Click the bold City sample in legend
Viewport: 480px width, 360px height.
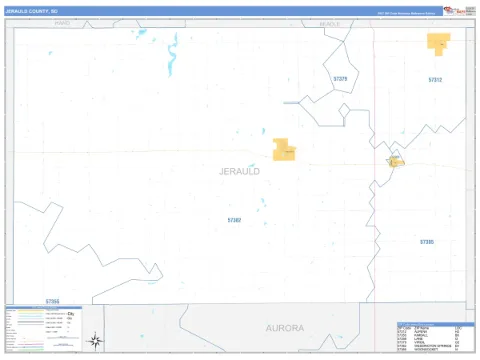click(71, 314)
